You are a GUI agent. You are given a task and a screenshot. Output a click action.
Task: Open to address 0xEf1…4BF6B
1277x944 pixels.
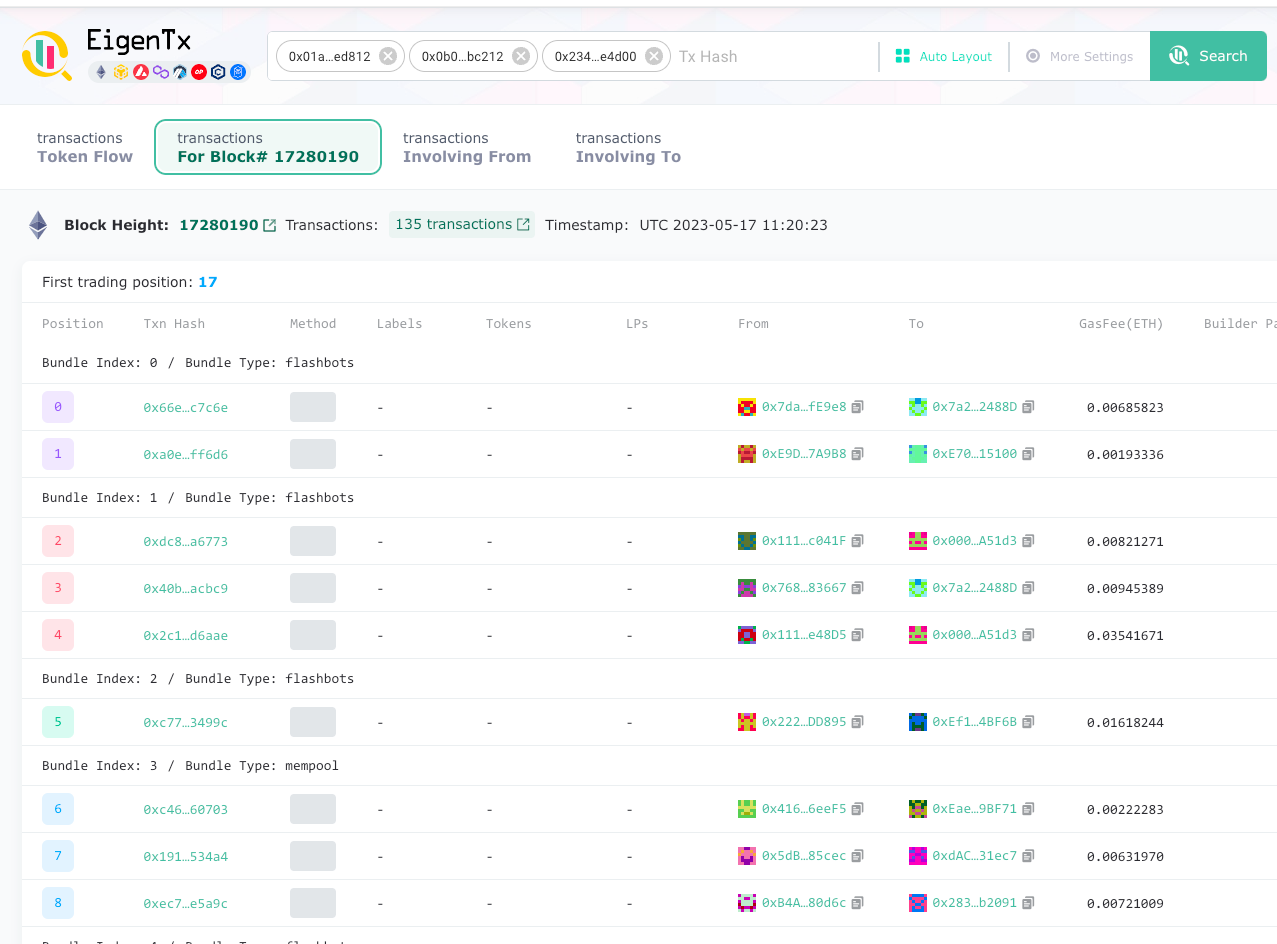tap(975, 722)
